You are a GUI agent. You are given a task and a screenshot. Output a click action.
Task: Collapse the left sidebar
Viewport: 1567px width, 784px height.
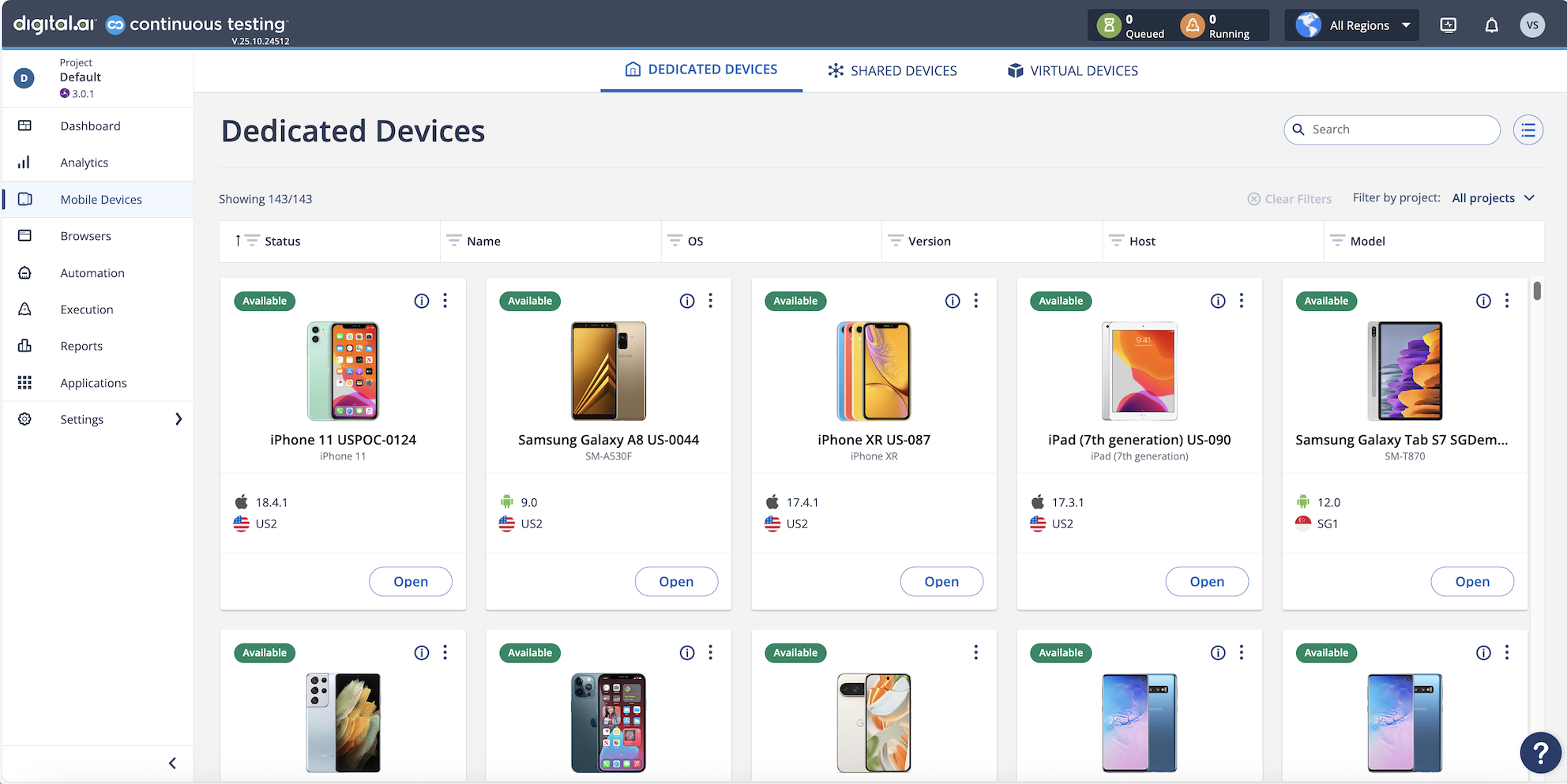172,763
